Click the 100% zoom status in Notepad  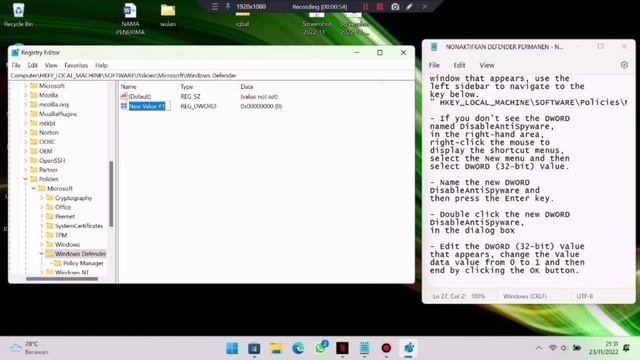[x=478, y=296]
